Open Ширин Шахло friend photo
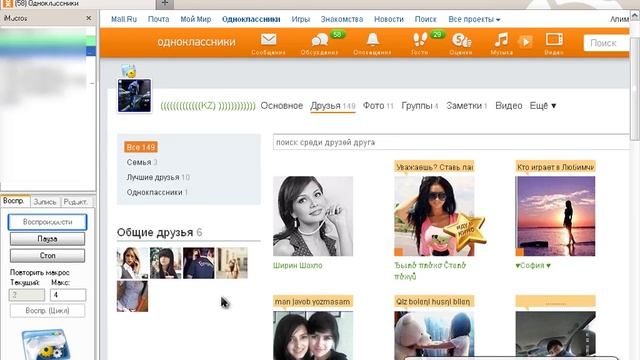Screen dimensions: 640x360 click(313, 216)
